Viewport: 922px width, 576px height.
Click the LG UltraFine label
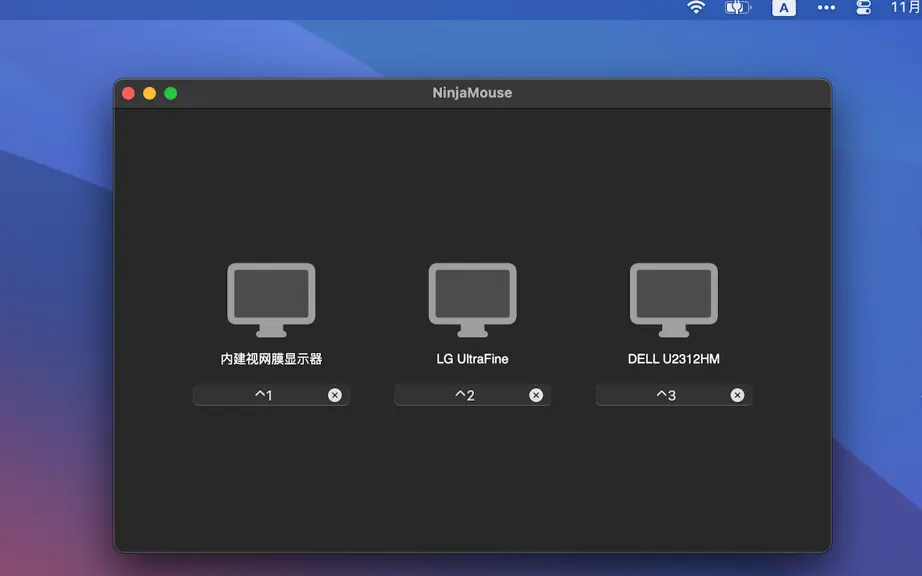(472, 359)
